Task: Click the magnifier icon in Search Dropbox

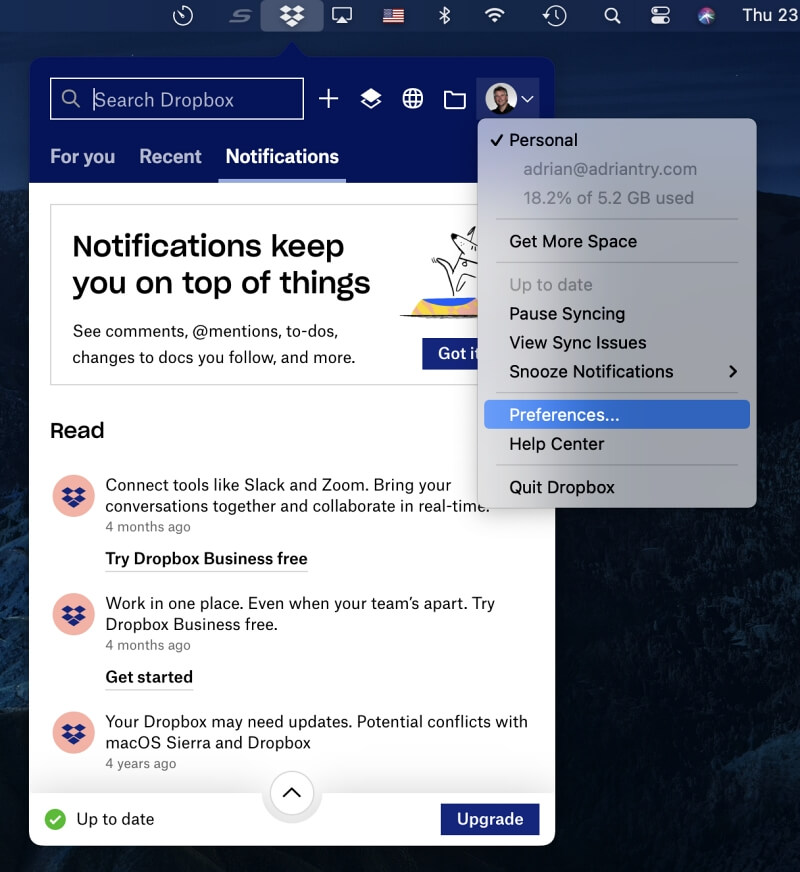Action: 71,98
